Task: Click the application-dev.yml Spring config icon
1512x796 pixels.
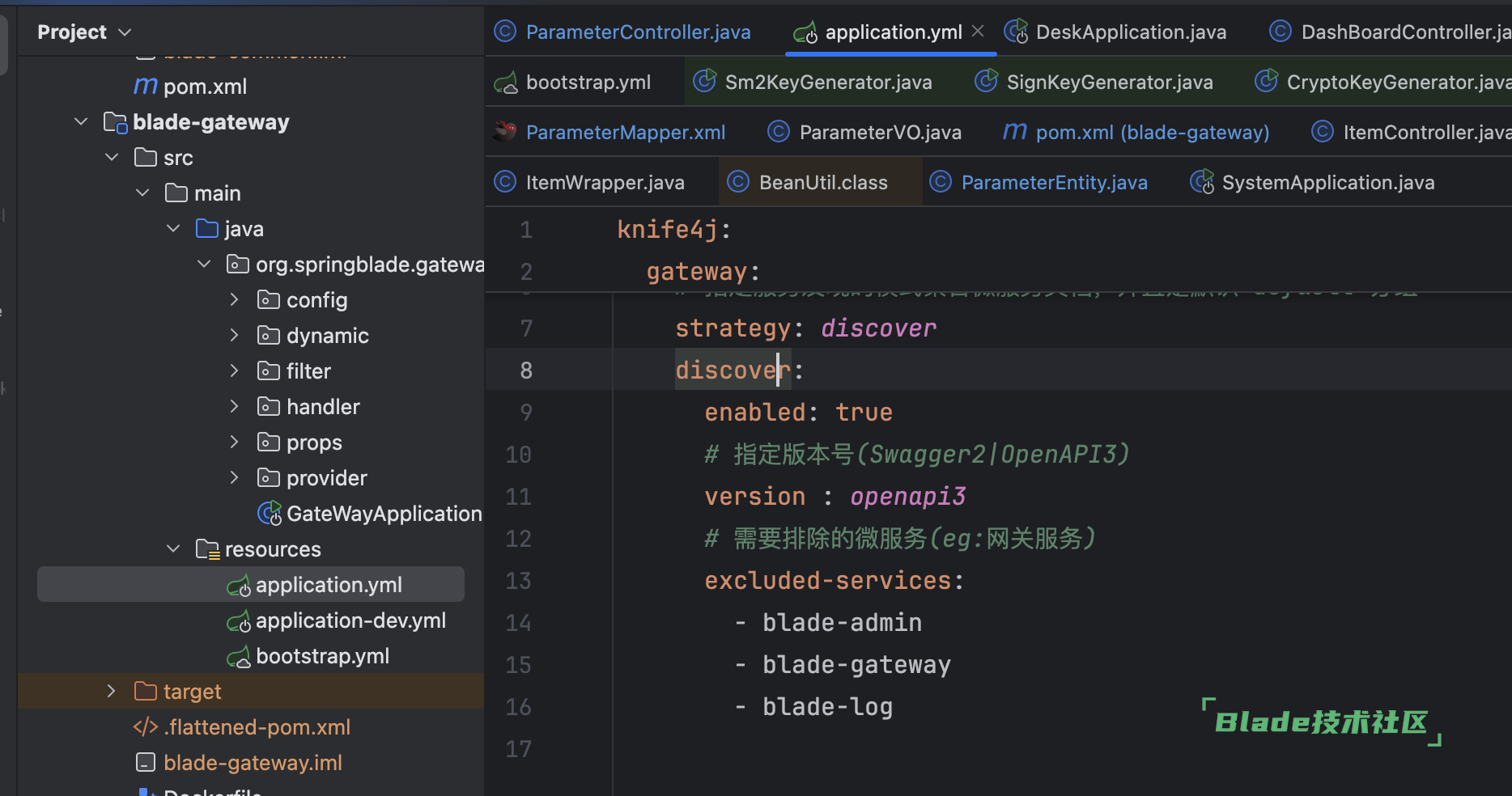Action: tap(239, 621)
